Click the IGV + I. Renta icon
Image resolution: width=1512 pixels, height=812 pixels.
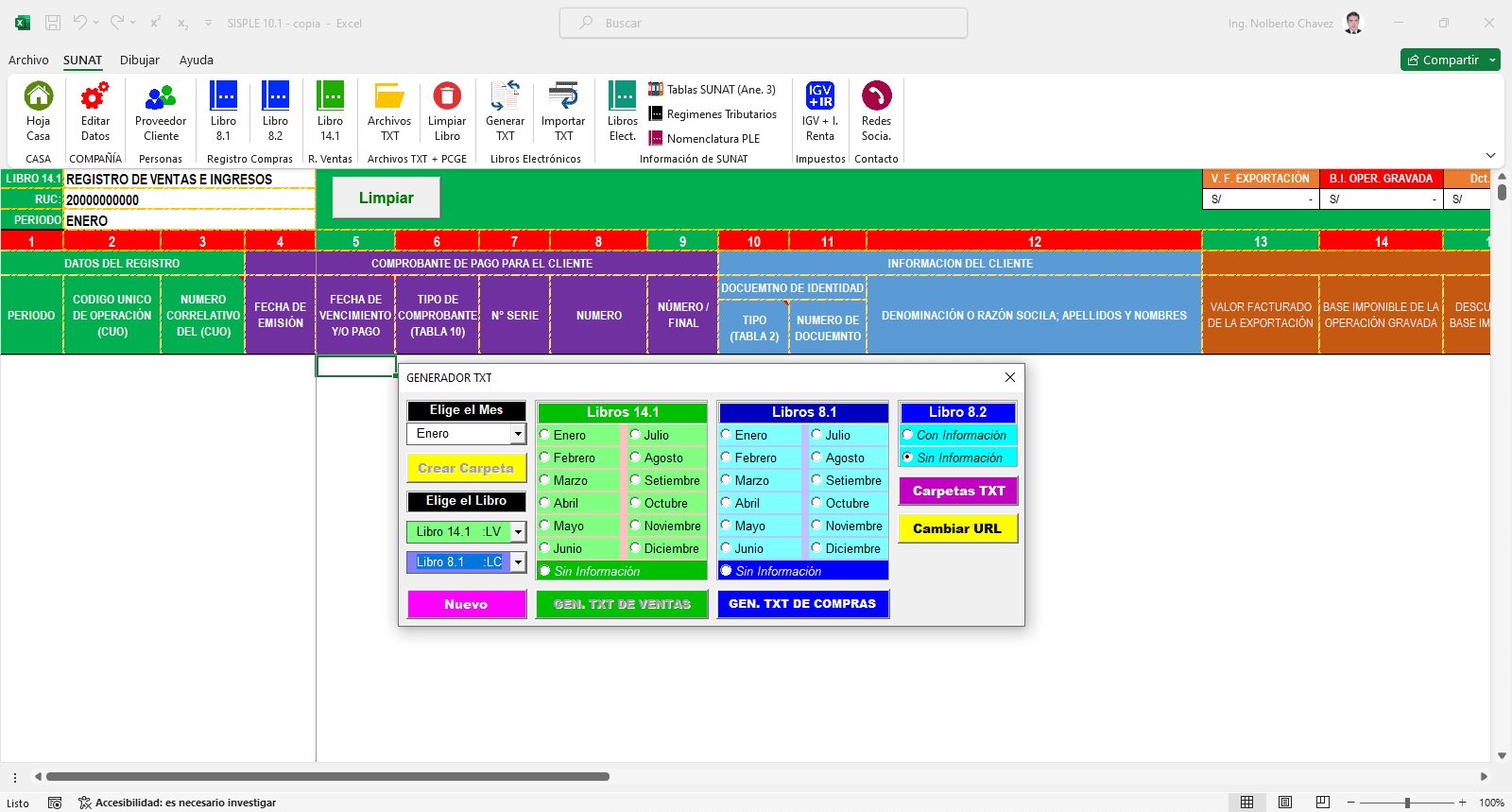coord(820,96)
